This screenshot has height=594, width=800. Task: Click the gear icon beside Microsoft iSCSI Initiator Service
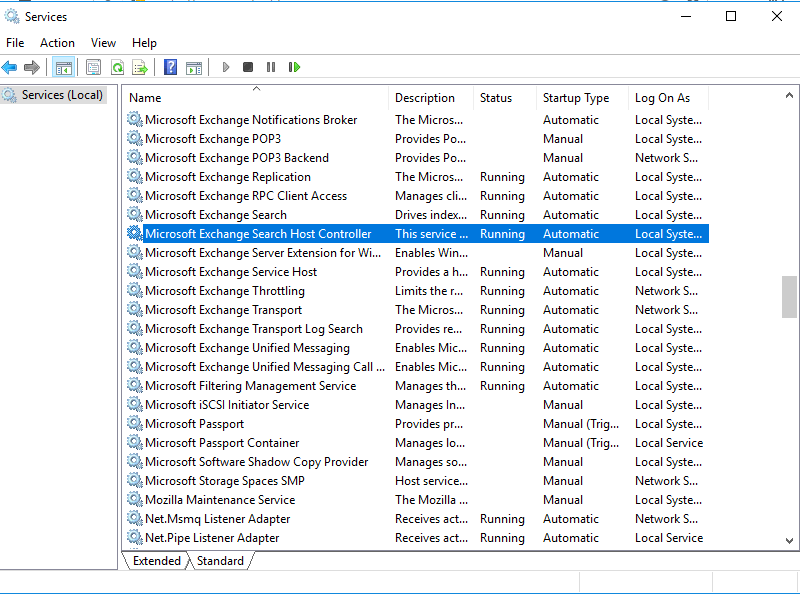[135, 404]
